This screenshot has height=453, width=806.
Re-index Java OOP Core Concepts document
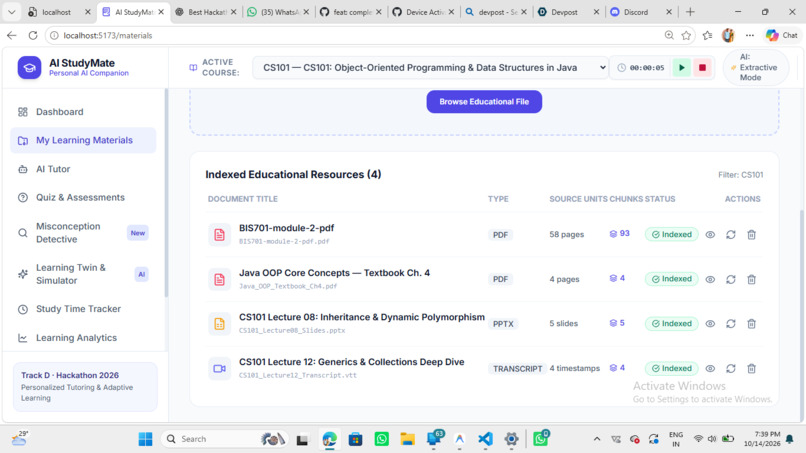[730, 279]
